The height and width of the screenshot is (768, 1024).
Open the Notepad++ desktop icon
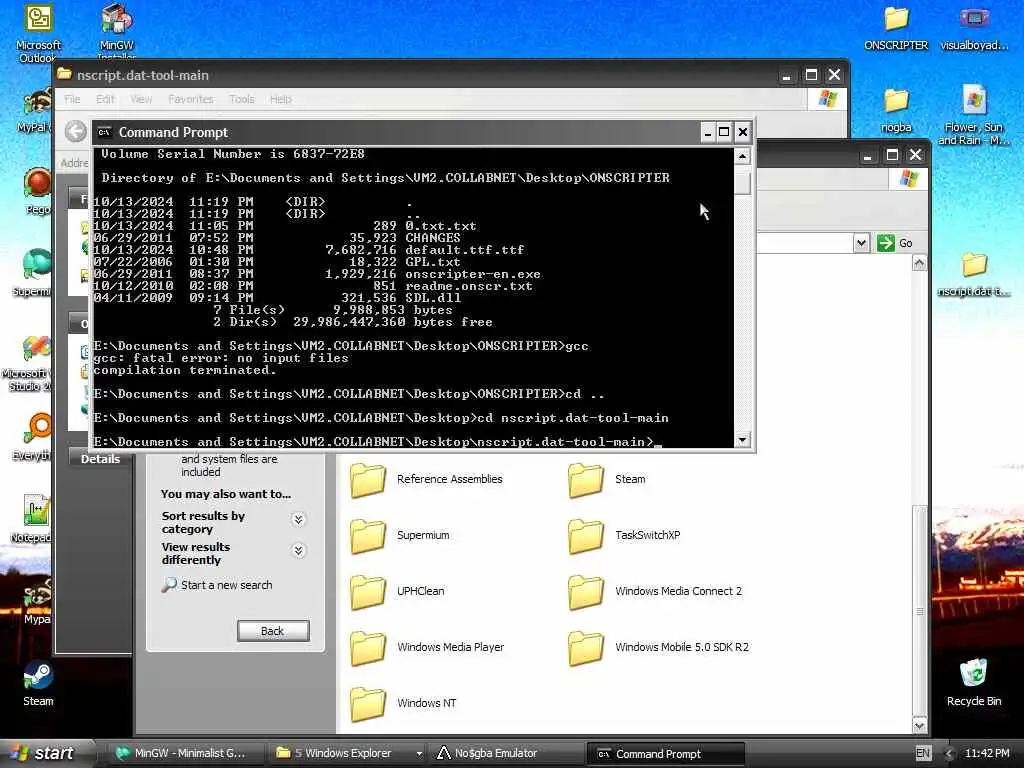[x=33, y=519]
